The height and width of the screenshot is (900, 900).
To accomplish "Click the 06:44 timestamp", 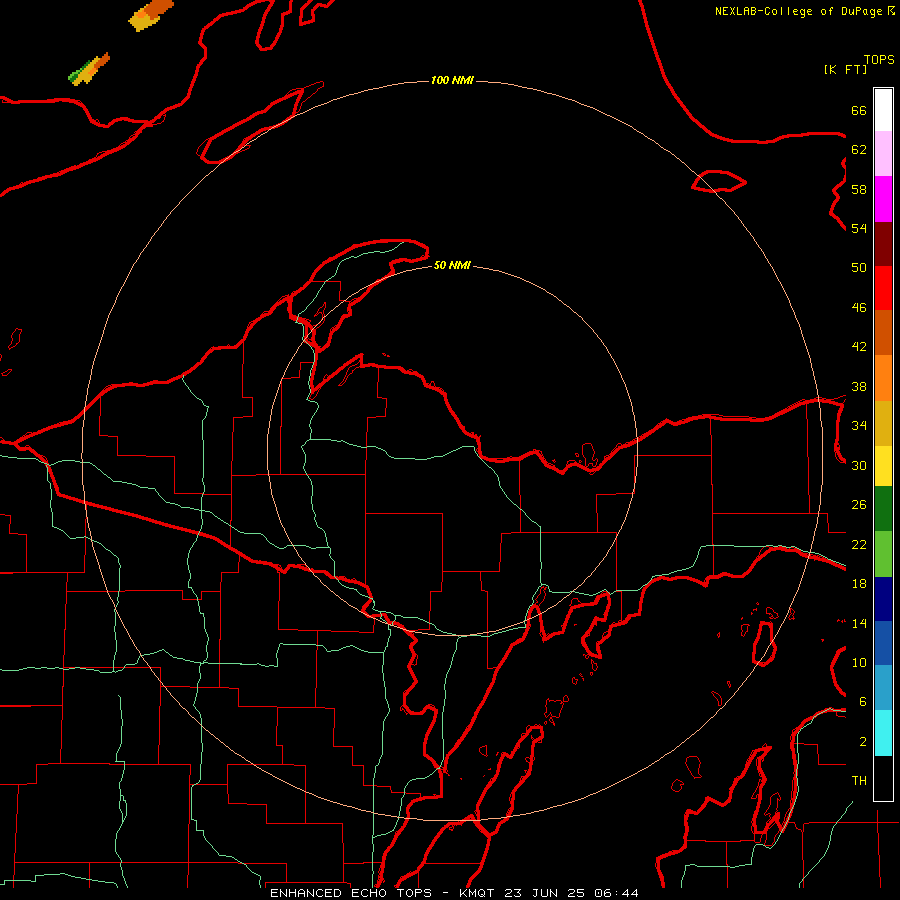I will point(617,893).
